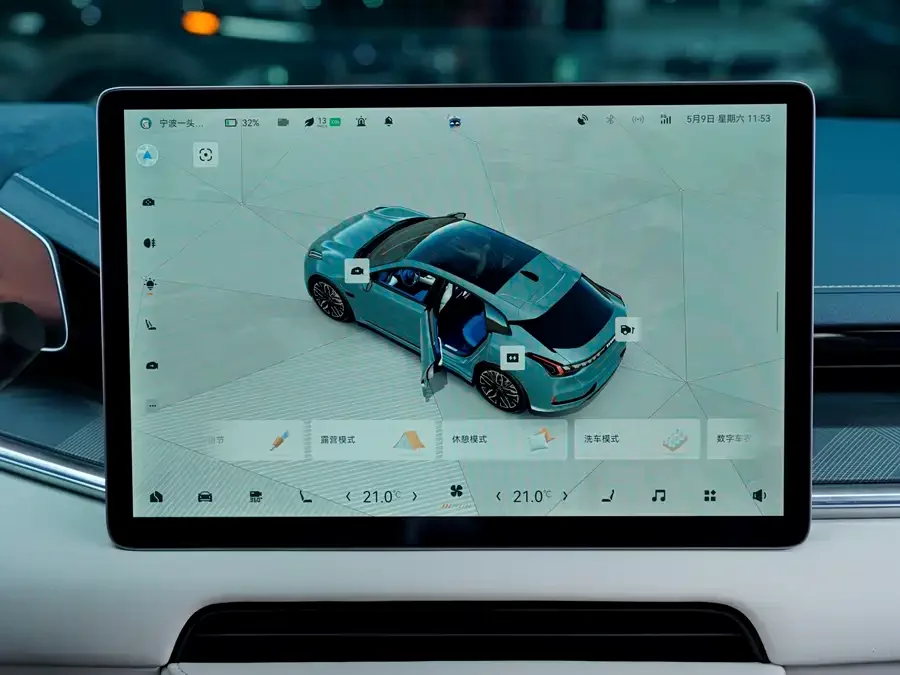Toggle the Bluetooth status icon
Screen dimensions: 900x675
[x=611, y=119]
